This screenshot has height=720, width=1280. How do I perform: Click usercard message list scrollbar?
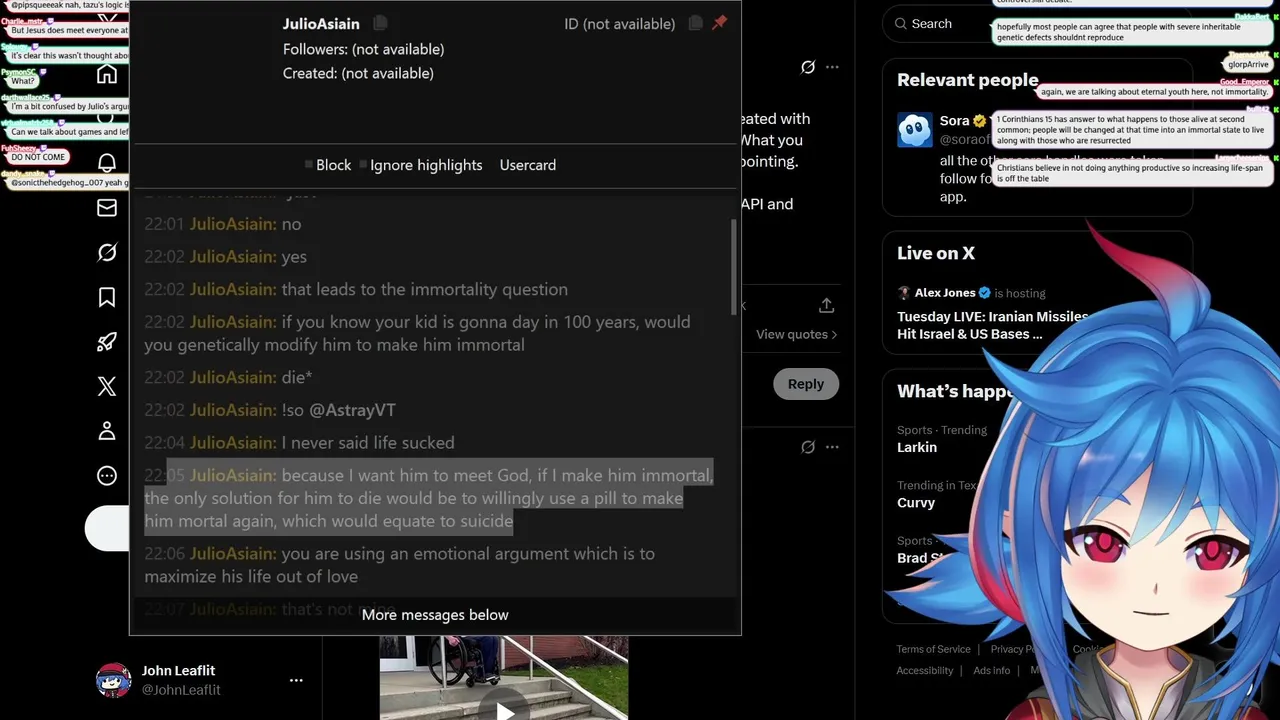735,265
